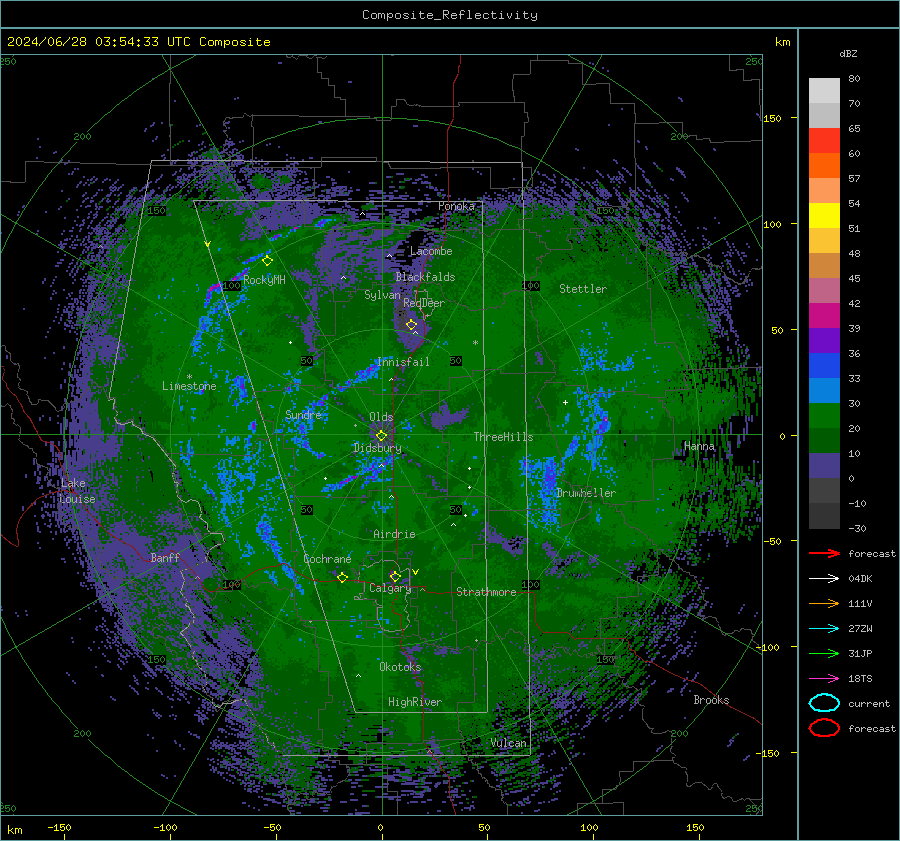
Task: Click the cyan 27ZW arrow icon
Action: pyautogui.click(x=824, y=628)
